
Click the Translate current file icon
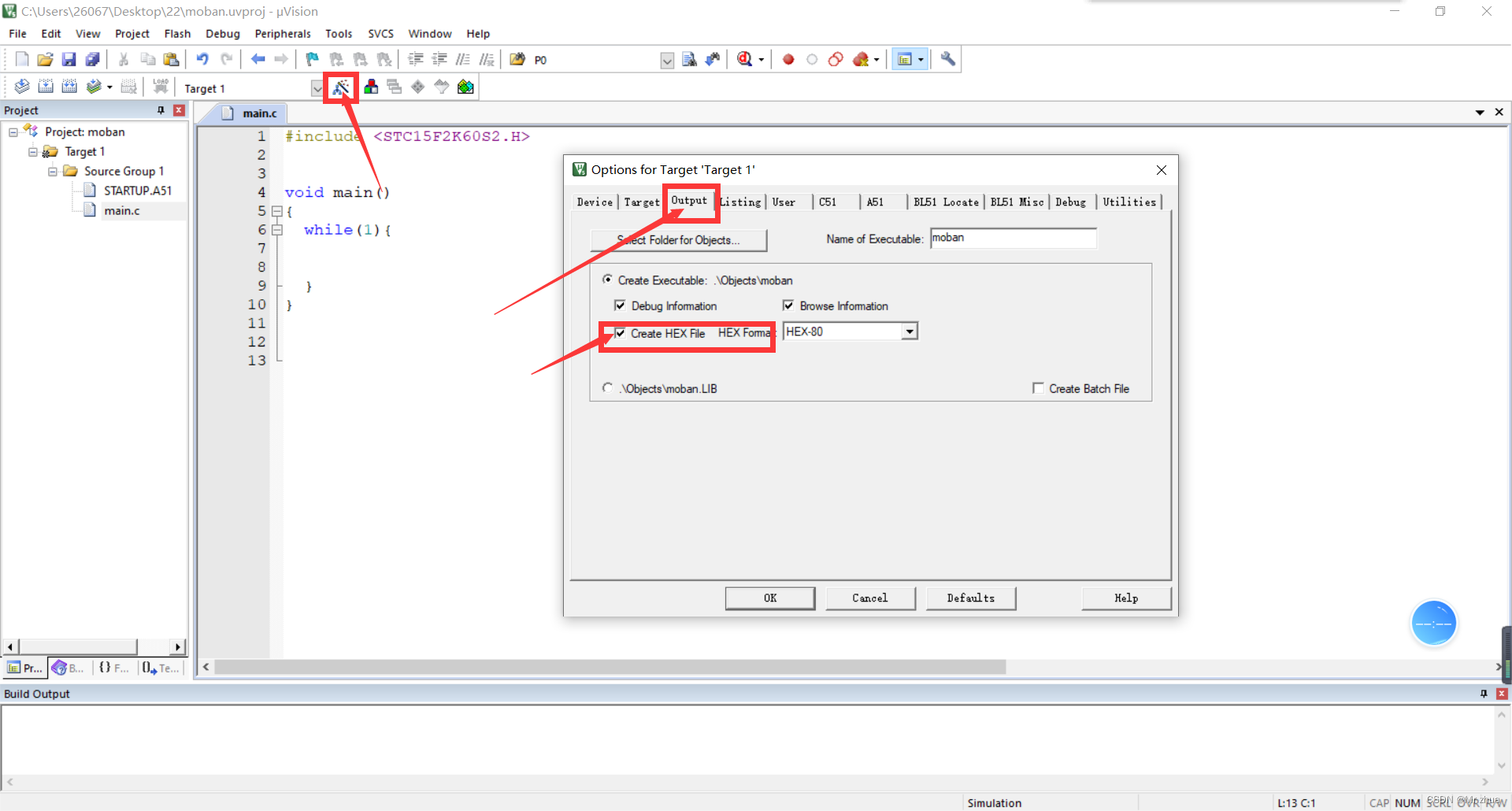point(22,87)
